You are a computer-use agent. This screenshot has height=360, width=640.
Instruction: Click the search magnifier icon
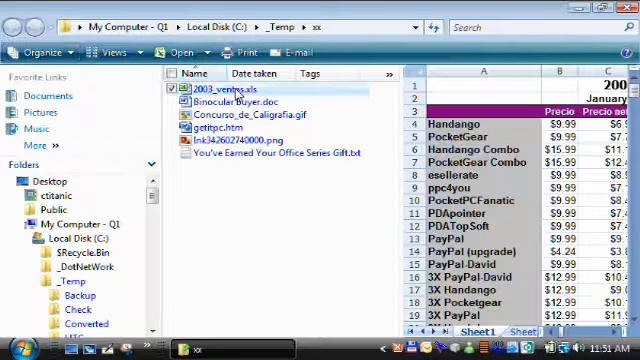tap(629, 27)
